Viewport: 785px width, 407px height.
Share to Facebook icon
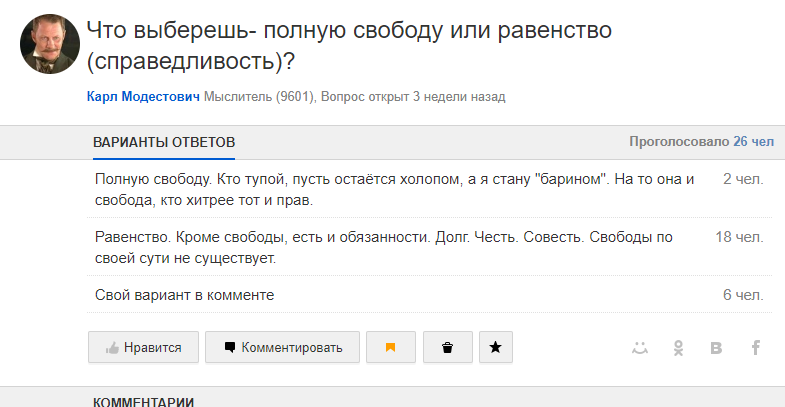pos(755,347)
